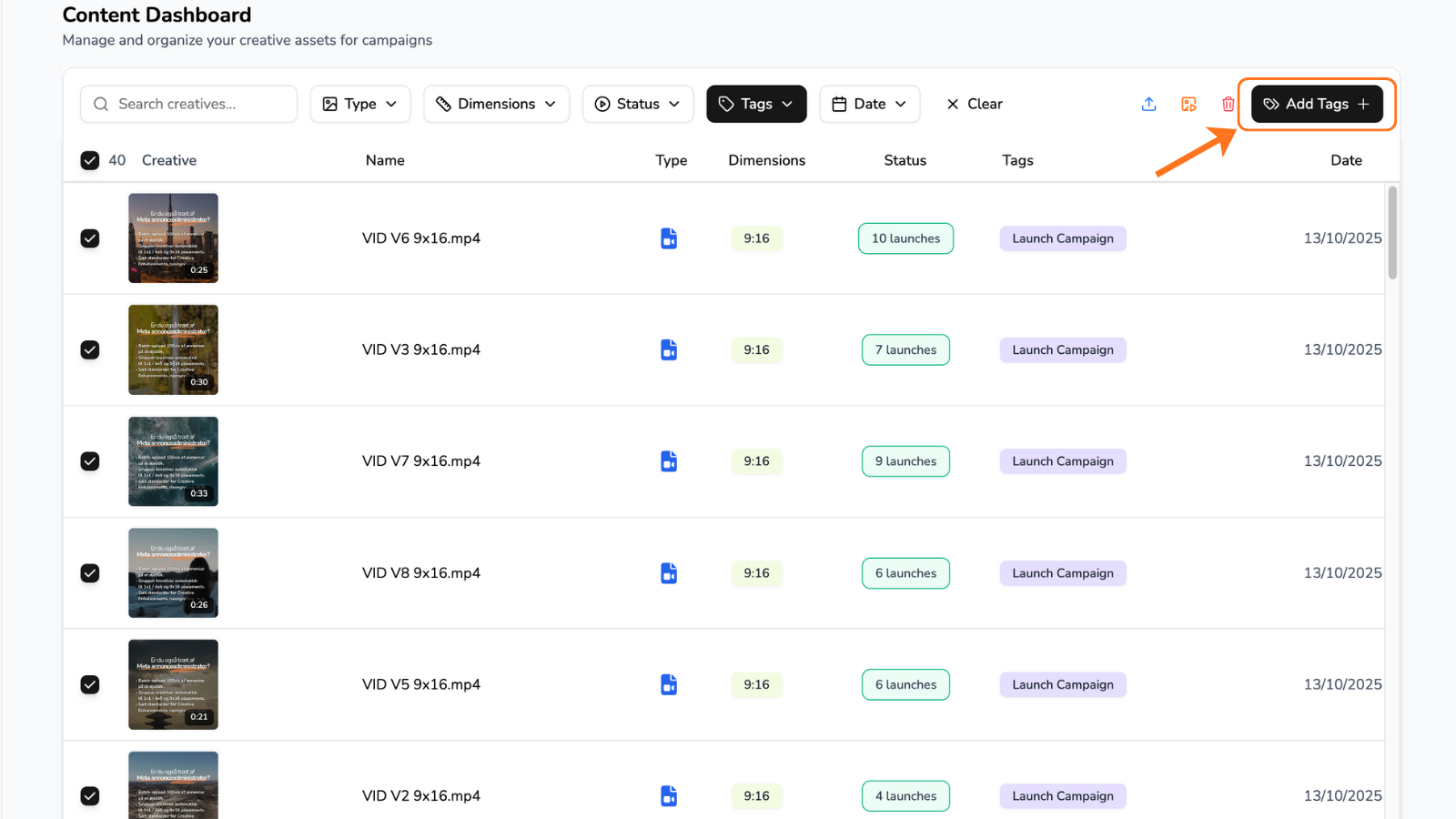Click the blue upload icon
Image resolution: width=1456 pixels, height=819 pixels.
1148,104
